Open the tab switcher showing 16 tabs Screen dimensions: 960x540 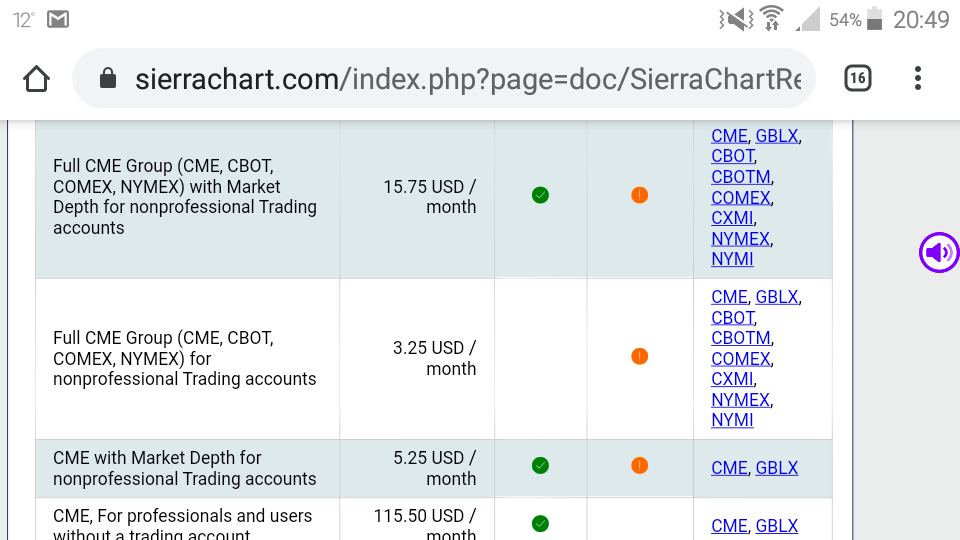(x=857, y=78)
